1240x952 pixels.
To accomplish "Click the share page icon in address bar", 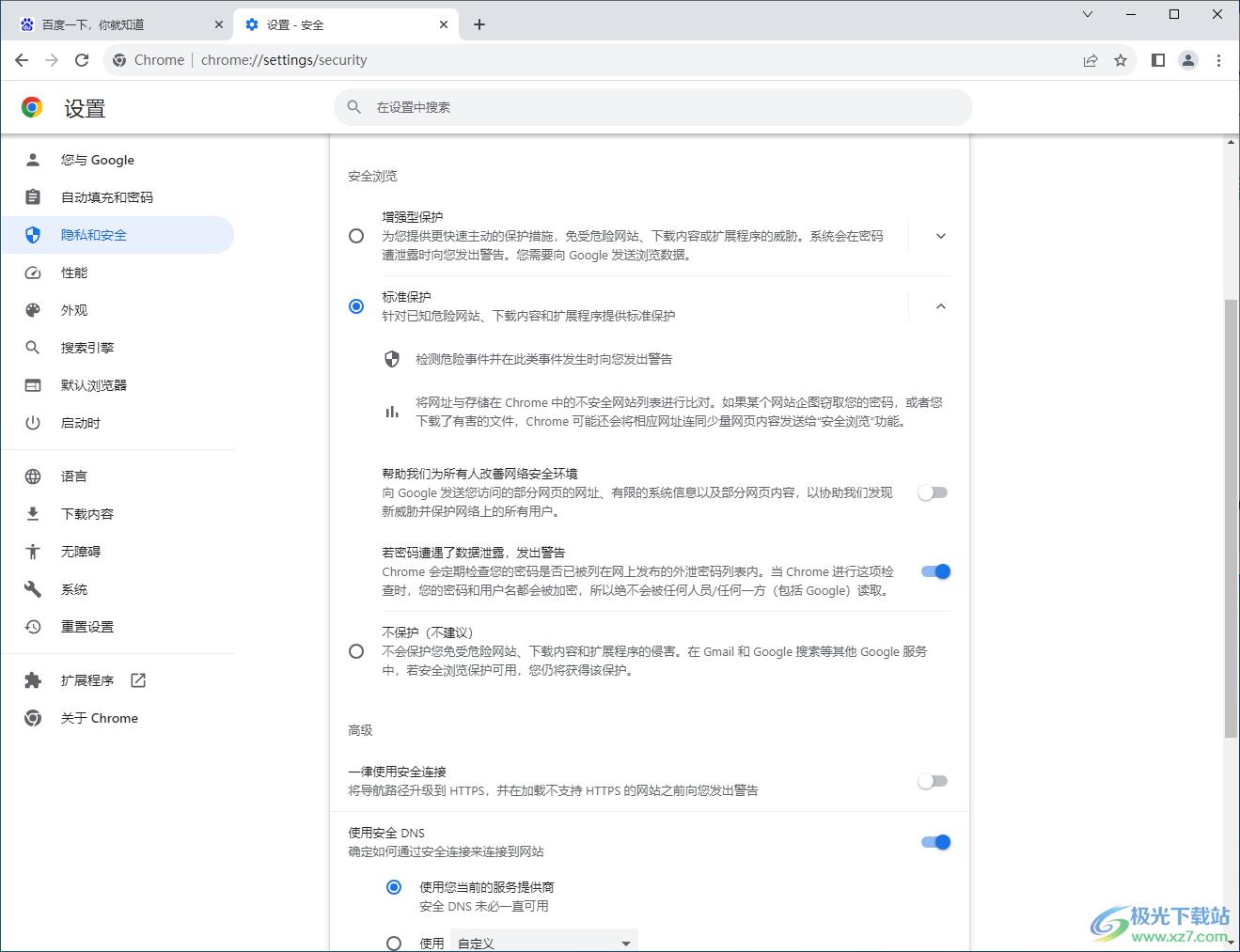I will click(x=1091, y=60).
